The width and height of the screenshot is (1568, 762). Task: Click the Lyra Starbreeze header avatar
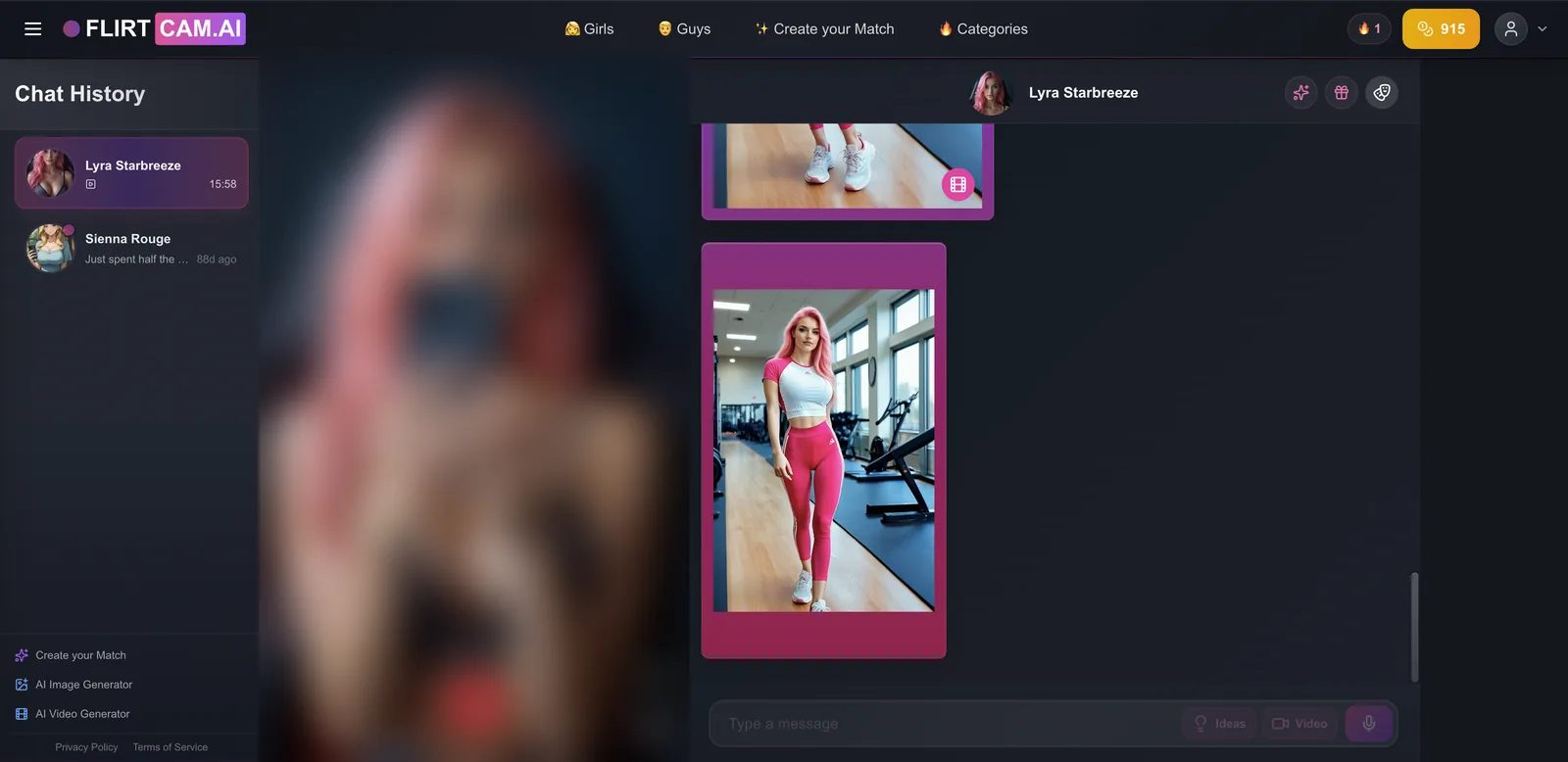[x=991, y=92]
